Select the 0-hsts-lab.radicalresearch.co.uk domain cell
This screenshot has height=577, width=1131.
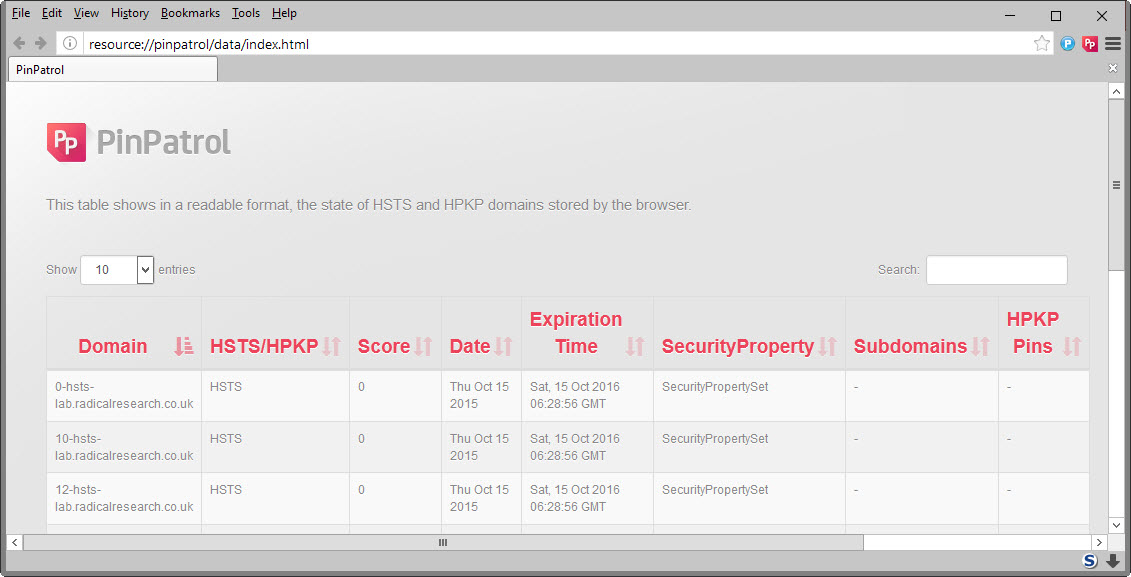124,395
